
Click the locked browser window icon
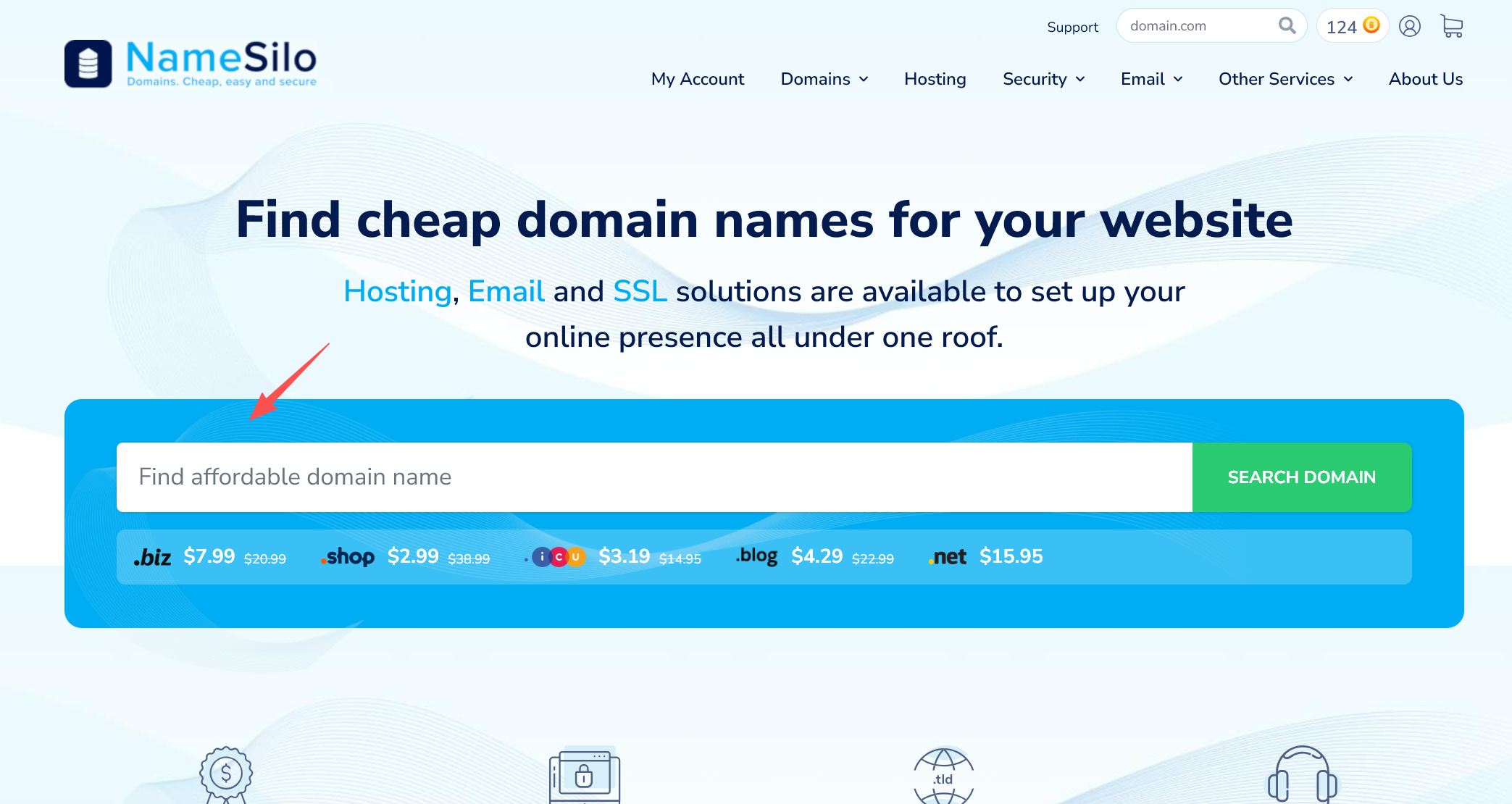click(x=584, y=776)
